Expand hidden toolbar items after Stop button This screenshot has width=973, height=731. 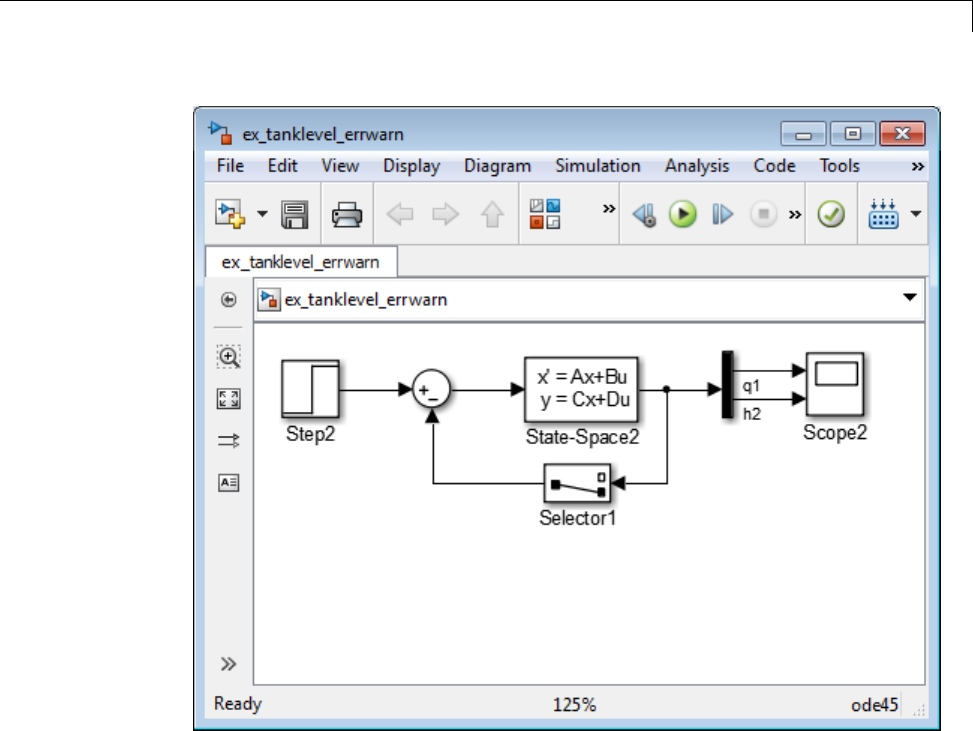[x=794, y=215]
